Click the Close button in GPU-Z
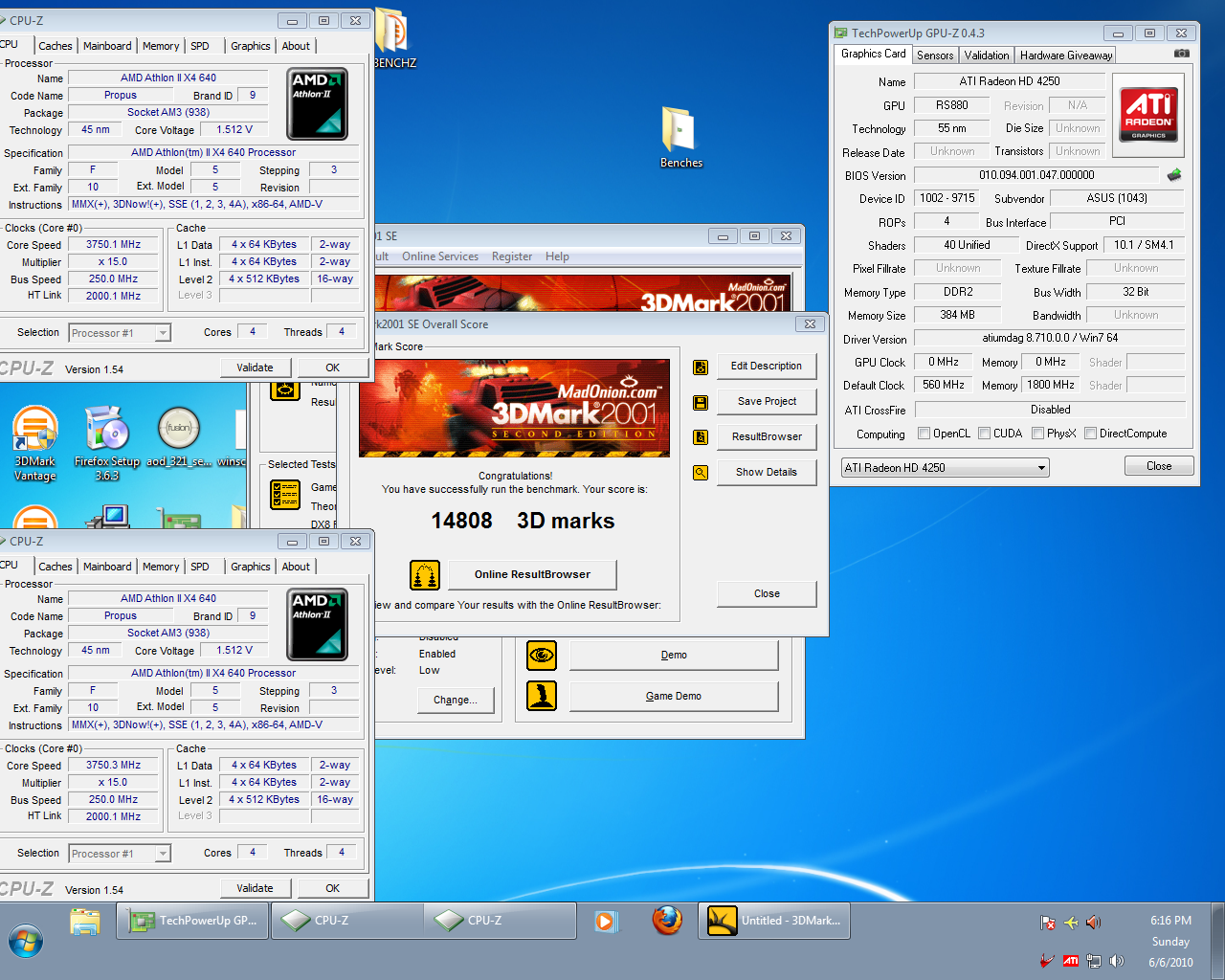1225x980 pixels. (x=1159, y=466)
